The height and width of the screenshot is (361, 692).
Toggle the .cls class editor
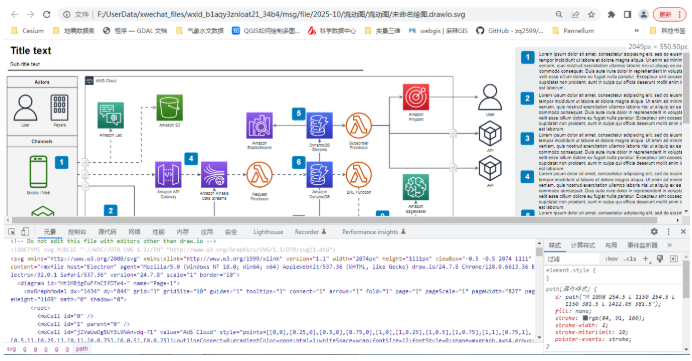(630, 259)
